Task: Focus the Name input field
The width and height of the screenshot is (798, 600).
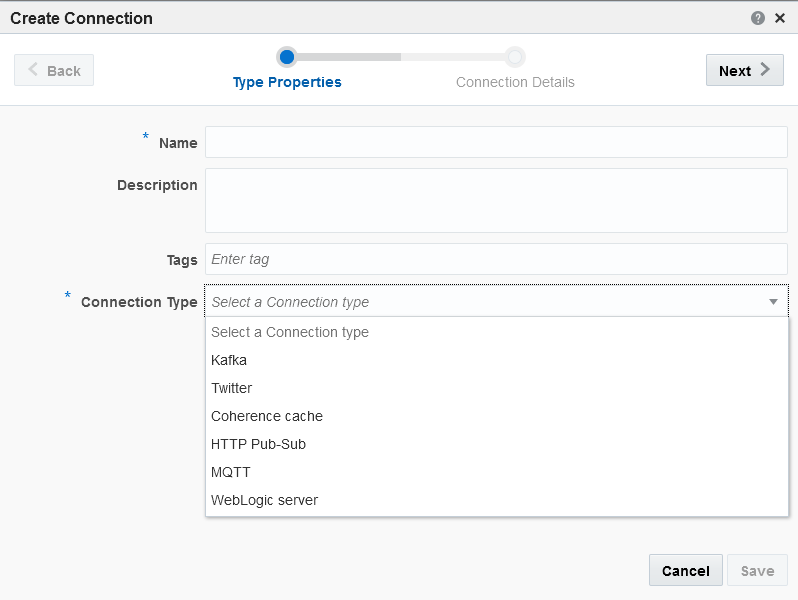Action: pyautogui.click(x=496, y=142)
